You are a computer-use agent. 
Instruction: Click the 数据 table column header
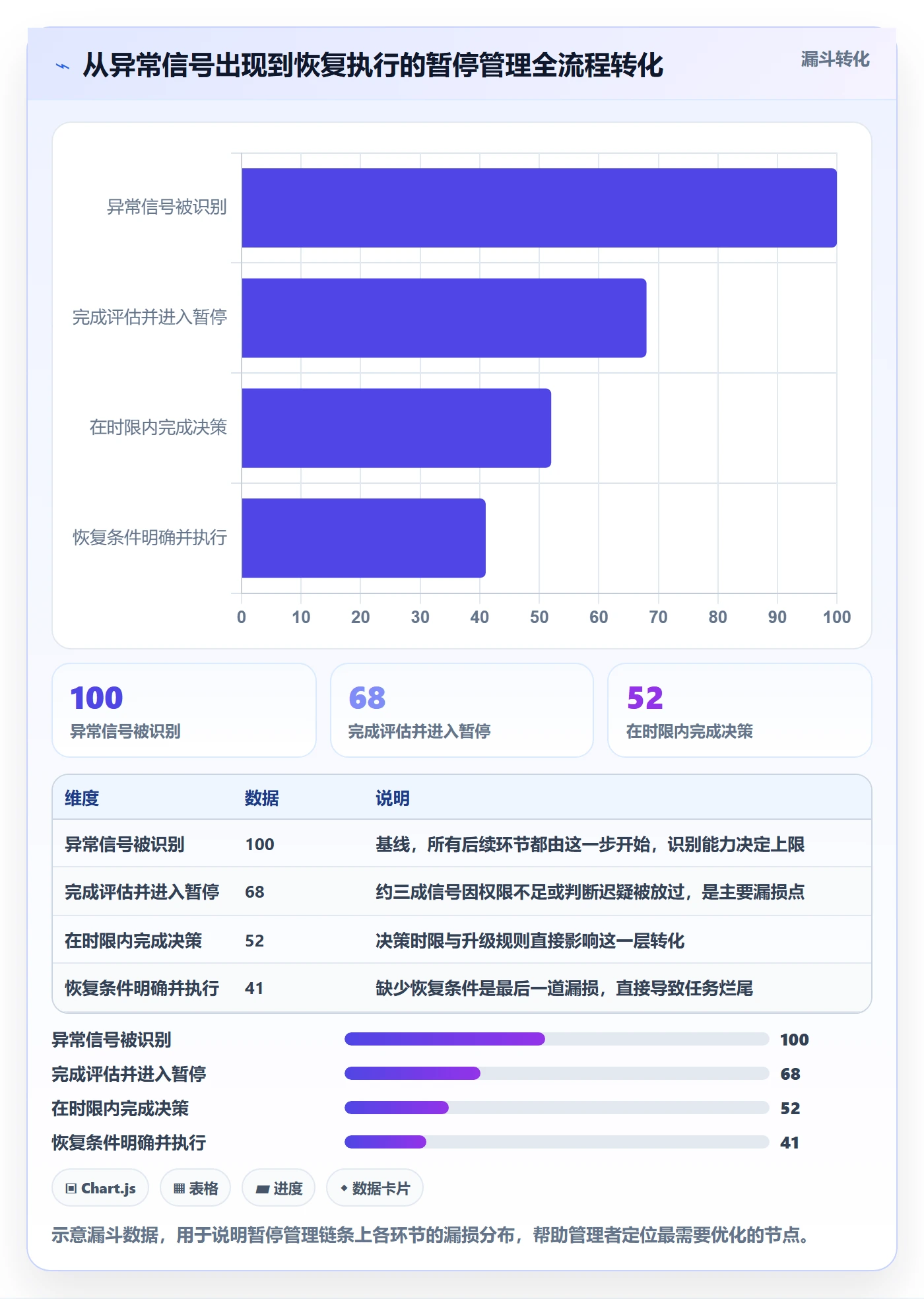tap(262, 798)
